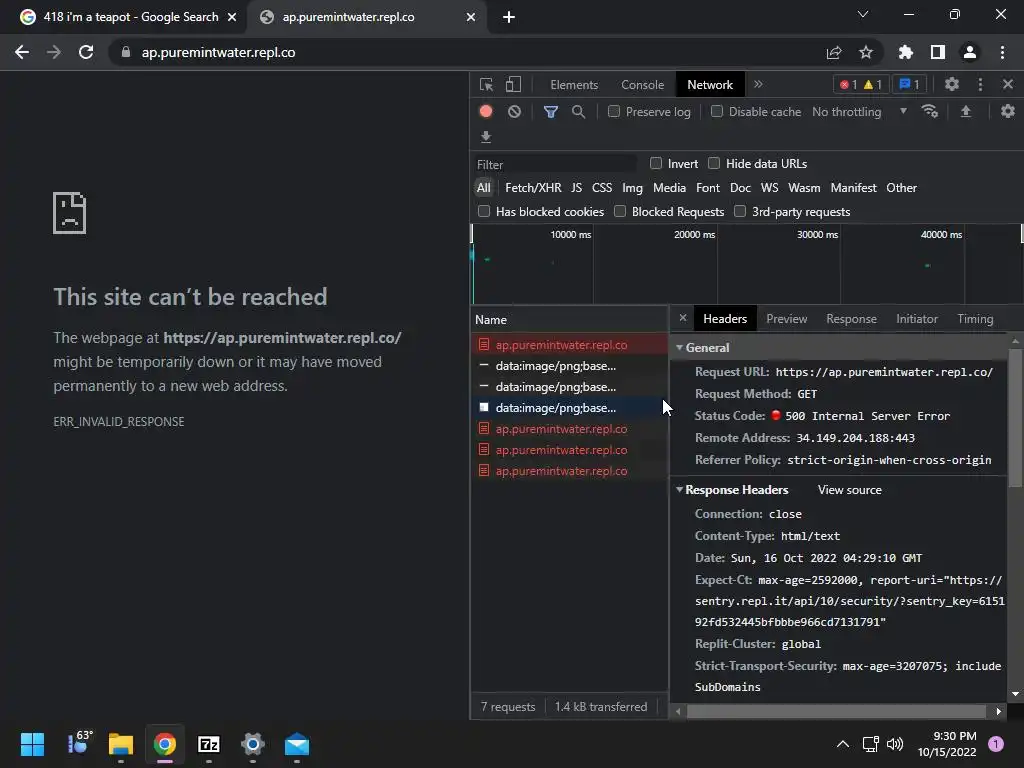Go back to previous page
Image resolution: width=1024 pixels, height=768 pixels.
coord(22,52)
